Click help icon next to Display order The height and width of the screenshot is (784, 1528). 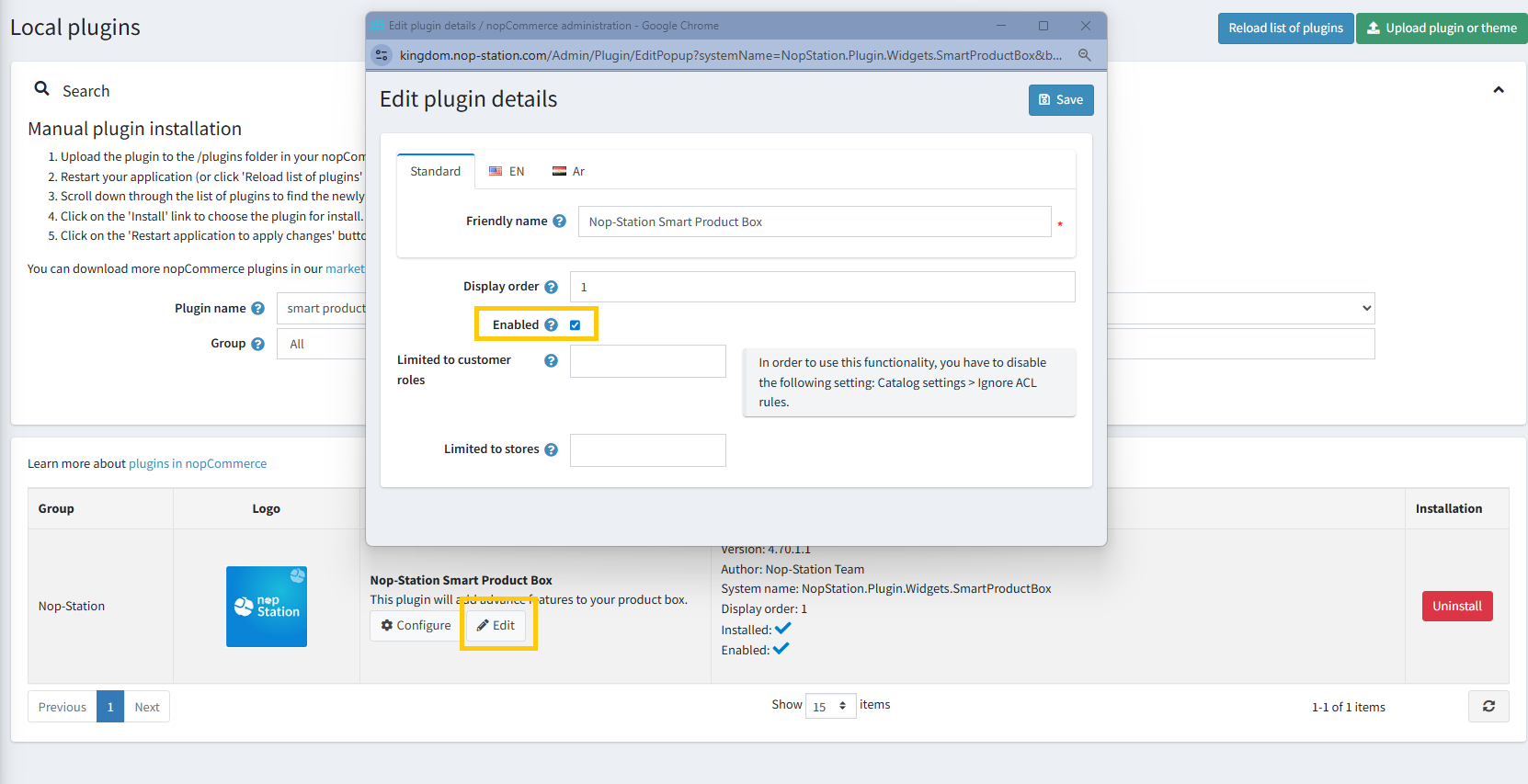click(x=551, y=287)
